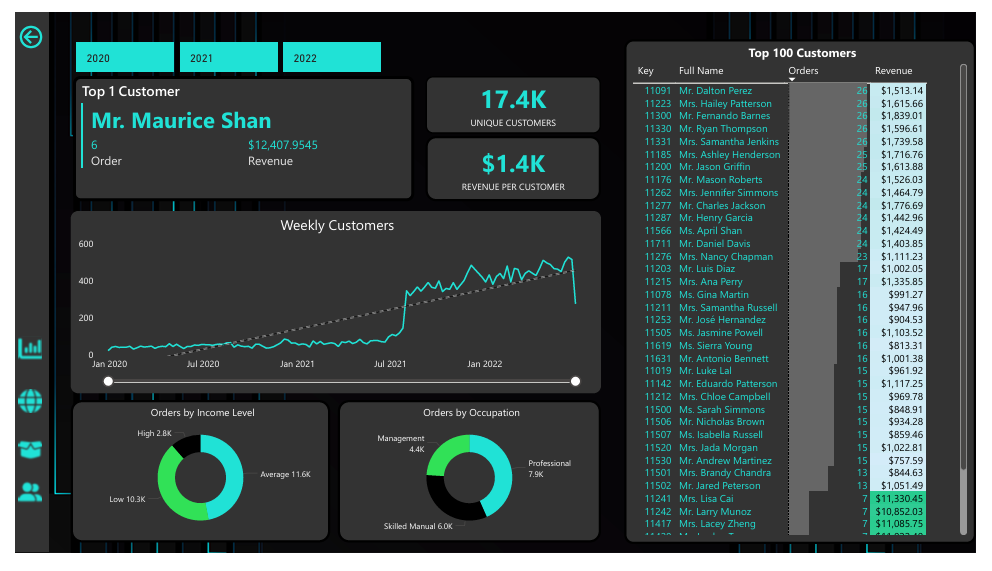Select the 2021 year slicer
This screenshot has height=571, width=992.
[x=228, y=58]
